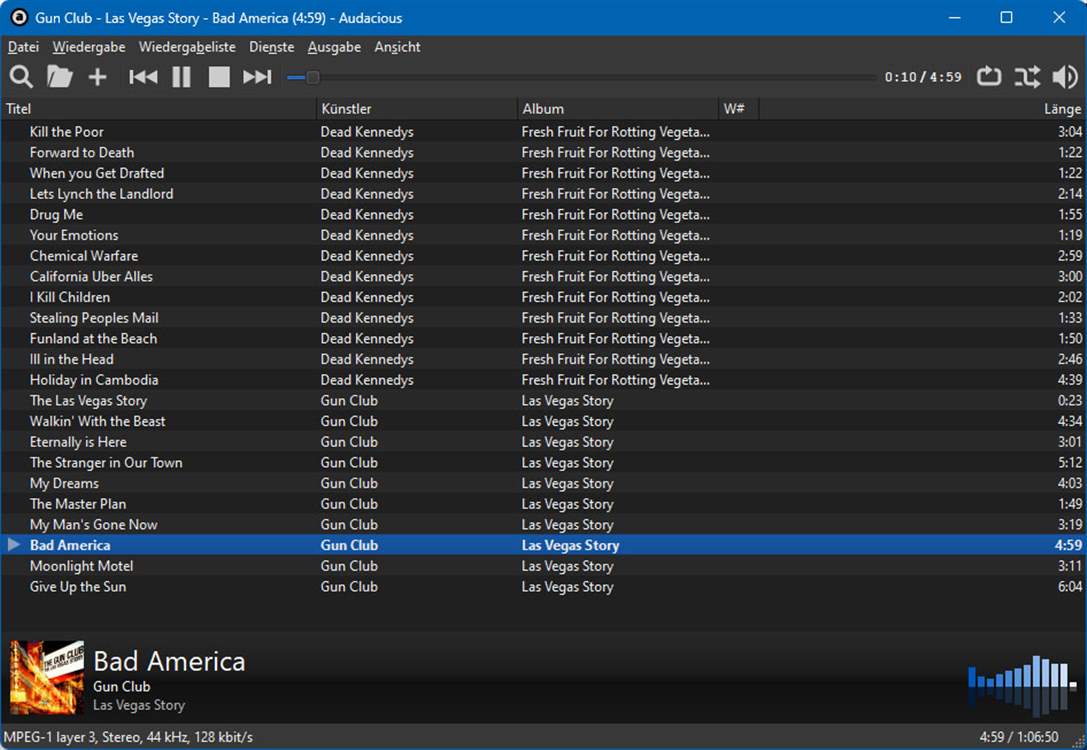Click the Audacious app icon in title bar
The width and height of the screenshot is (1087, 750).
(x=19, y=17)
